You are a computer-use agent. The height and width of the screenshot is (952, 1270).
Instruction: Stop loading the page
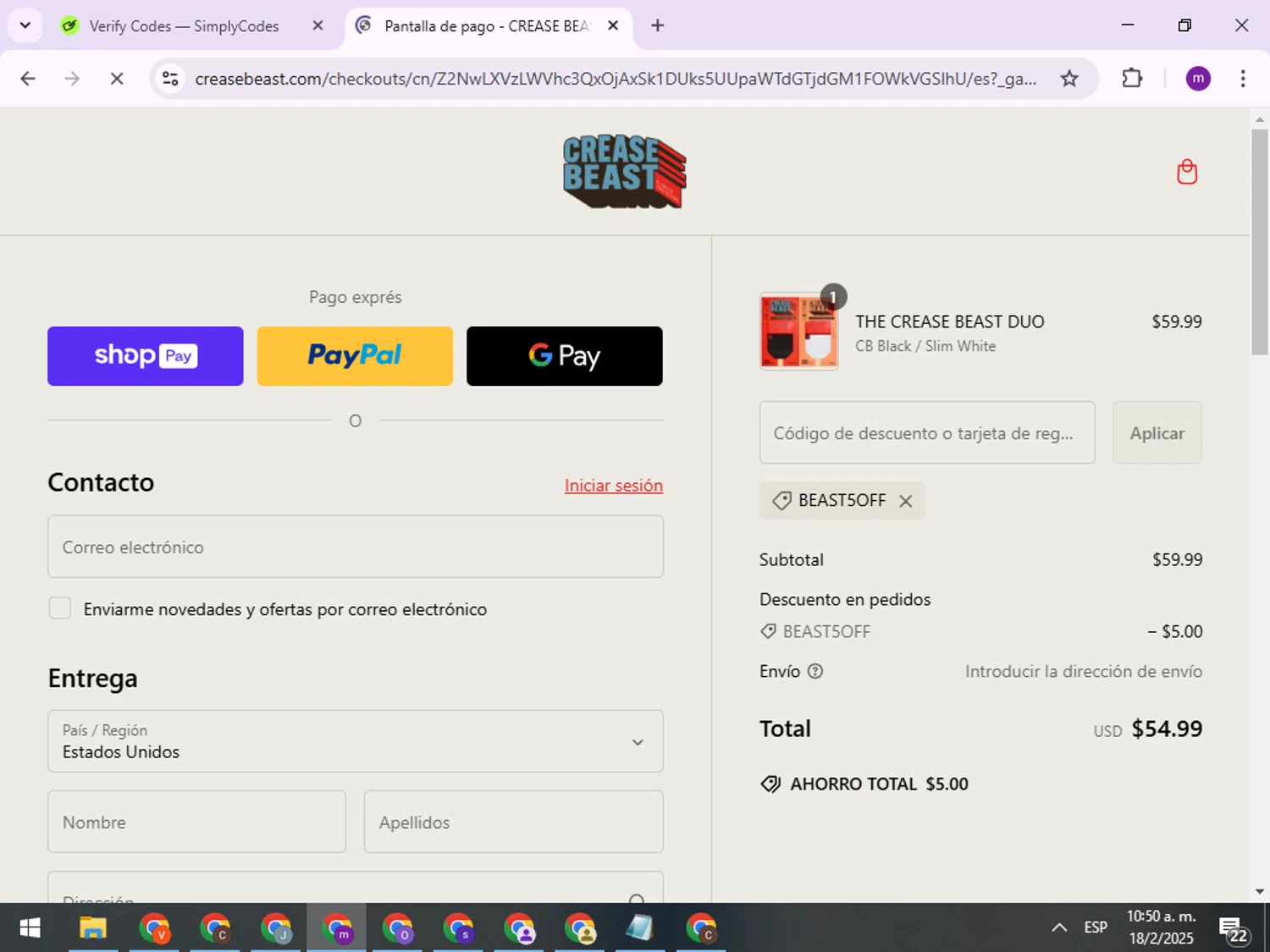point(117,79)
